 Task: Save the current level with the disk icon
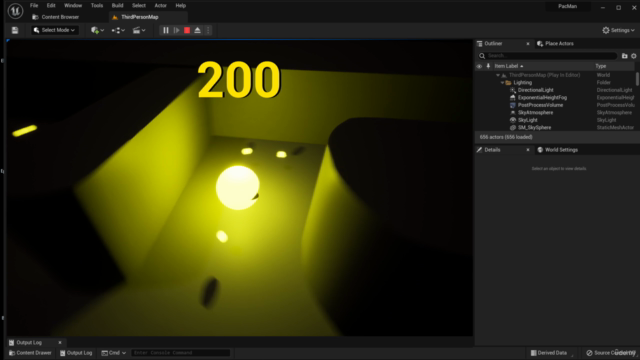15,30
